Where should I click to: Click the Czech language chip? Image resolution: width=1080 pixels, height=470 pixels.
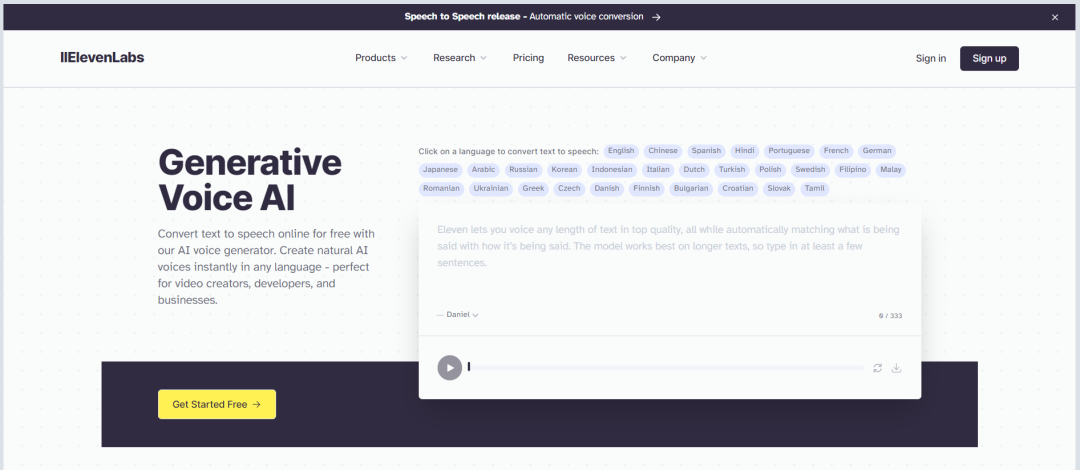(x=569, y=189)
